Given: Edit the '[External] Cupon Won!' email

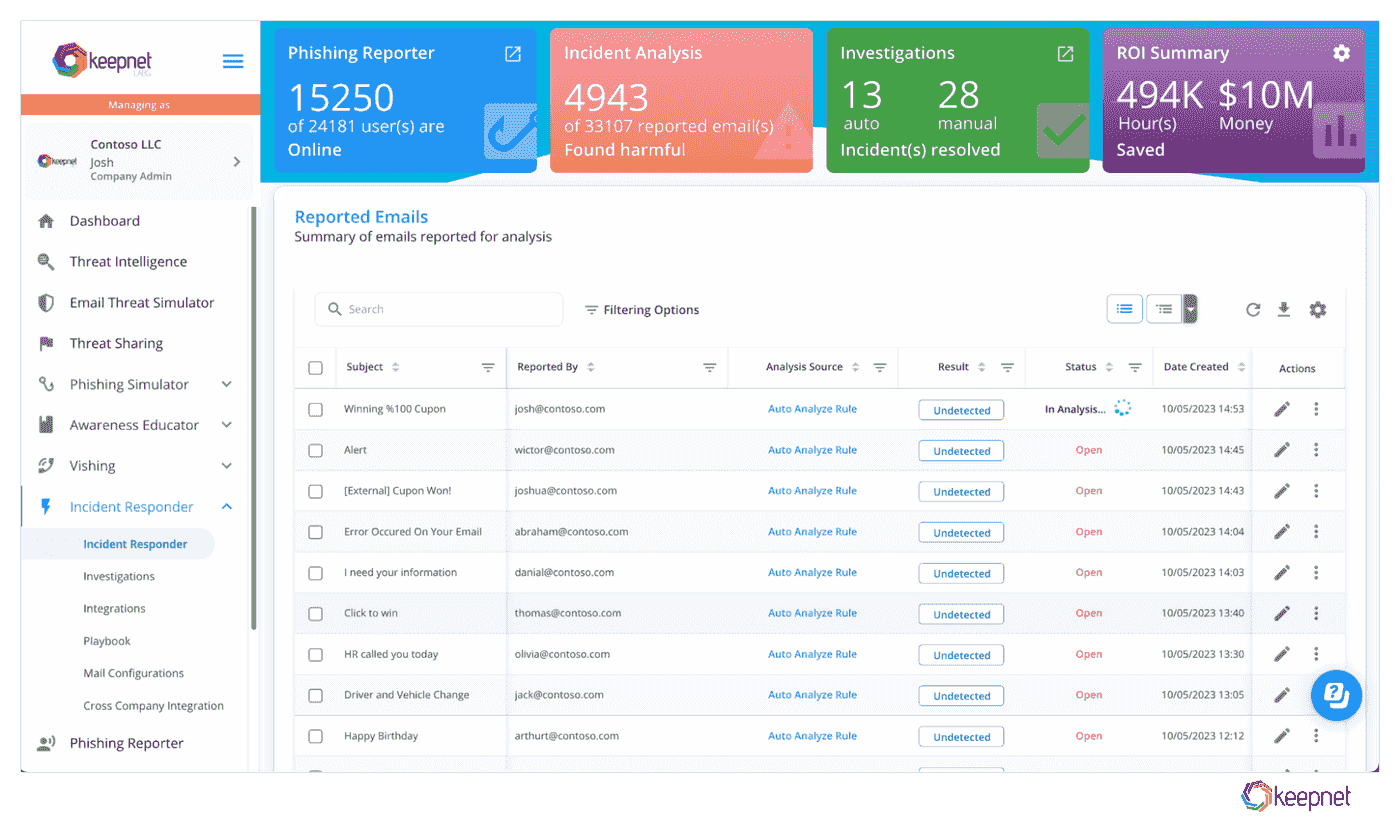Looking at the screenshot, I should tap(1282, 491).
